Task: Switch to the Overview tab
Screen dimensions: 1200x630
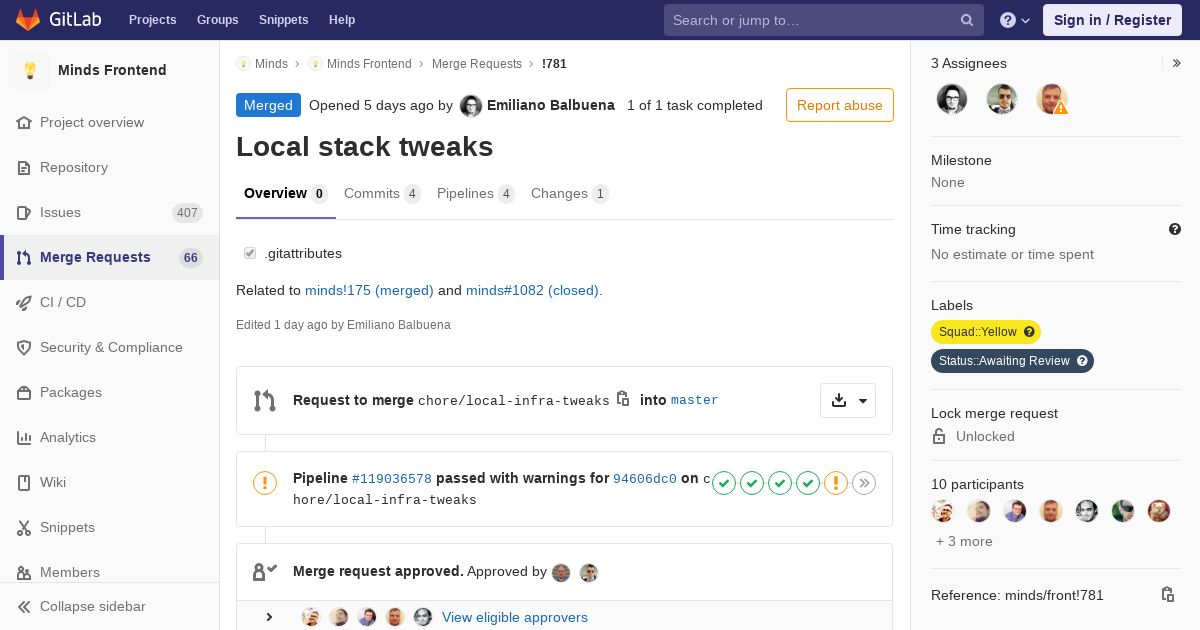Action: point(286,194)
